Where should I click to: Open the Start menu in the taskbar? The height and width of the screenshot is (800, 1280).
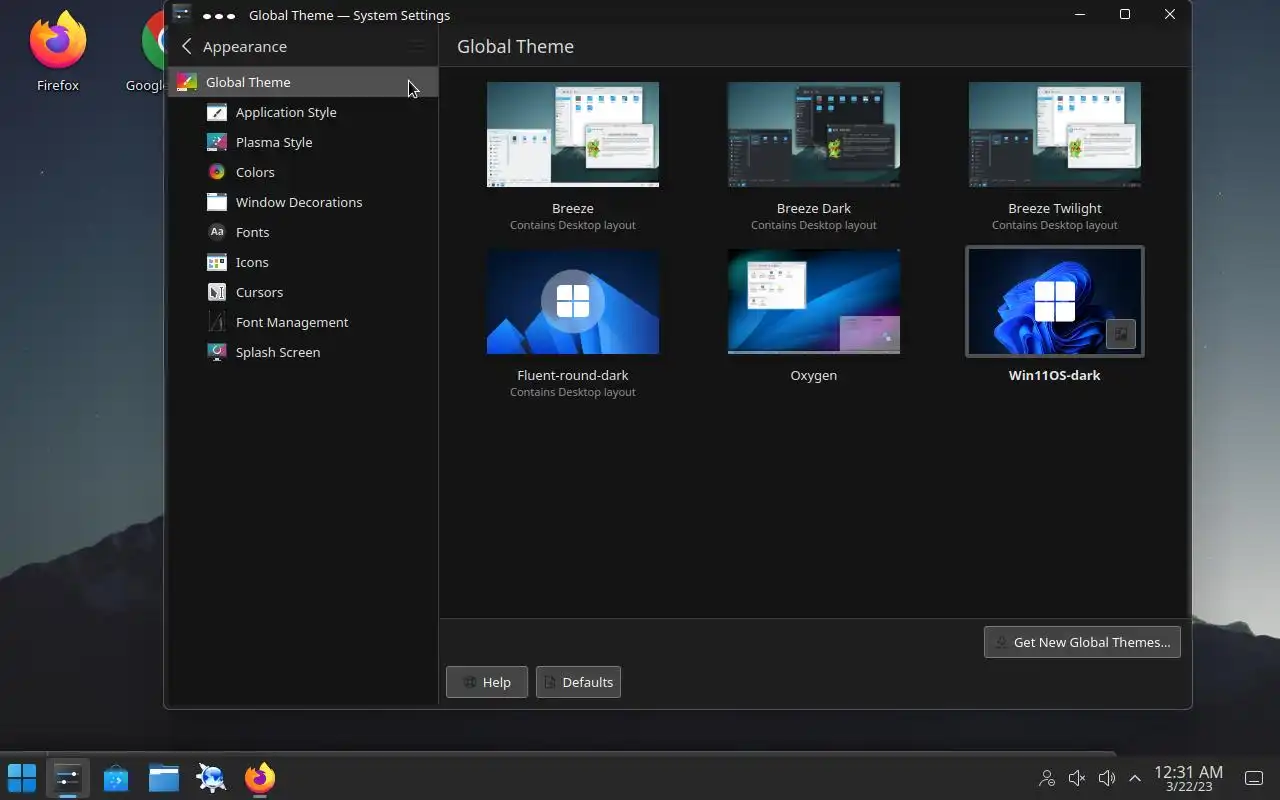22,777
